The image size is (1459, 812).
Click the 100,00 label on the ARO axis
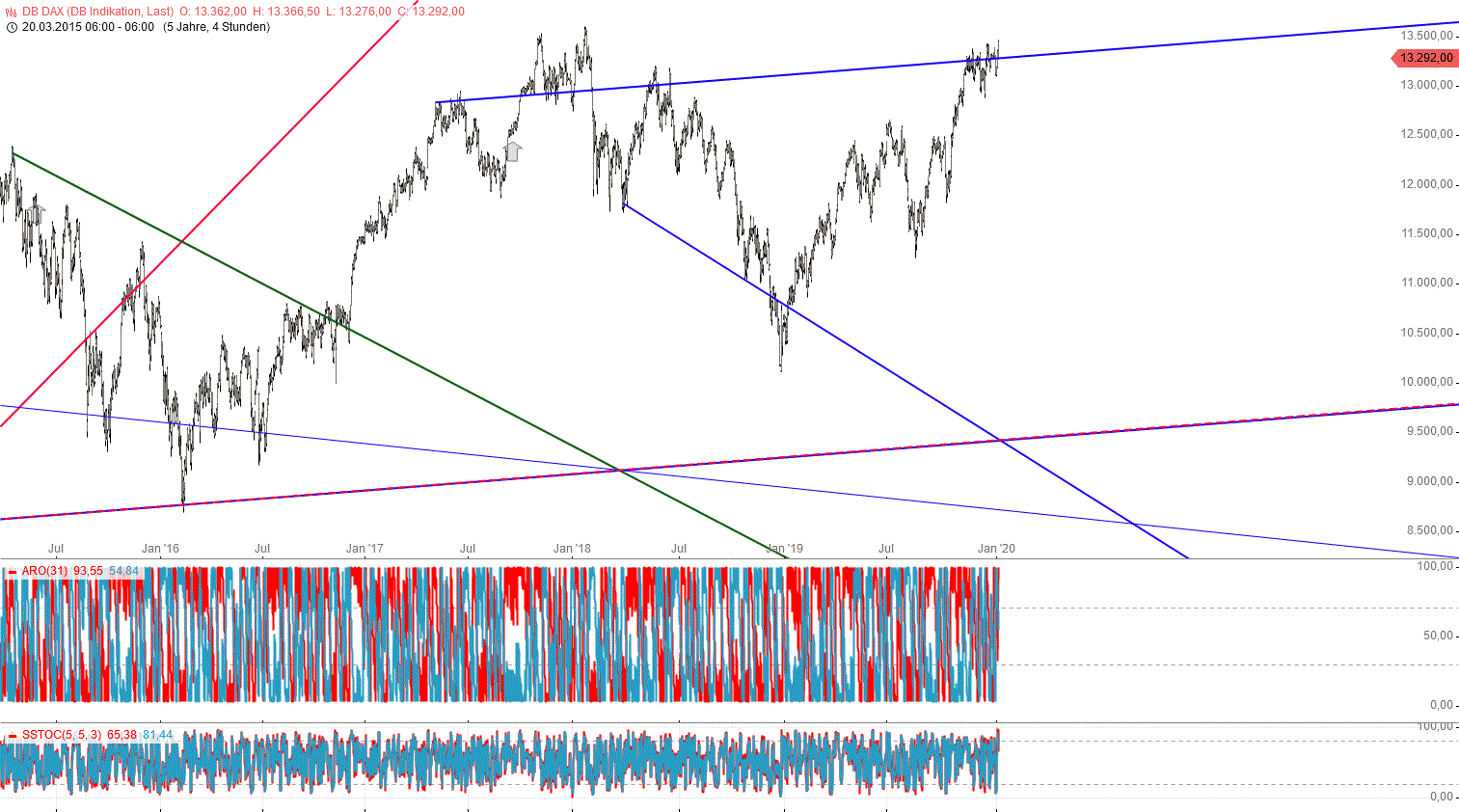coord(1435,566)
